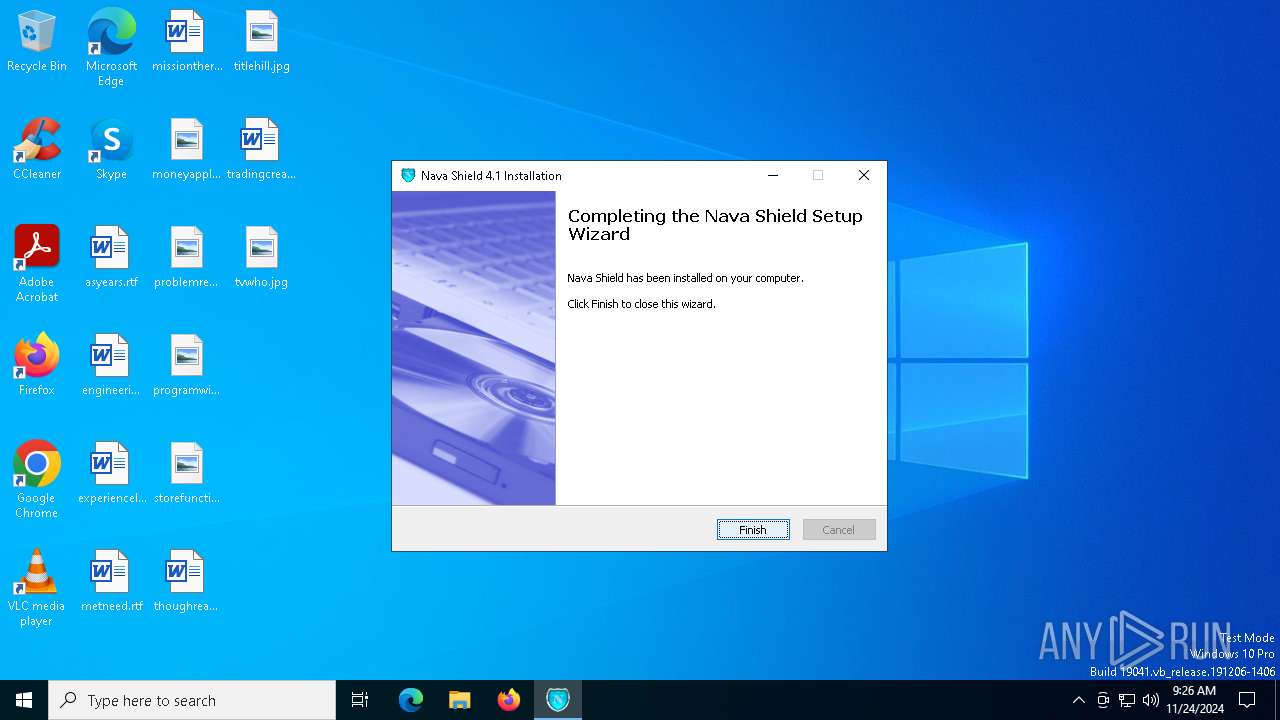Viewport: 1280px width, 720px height.
Task: Select the programwi image file icon
Action: 186,366
